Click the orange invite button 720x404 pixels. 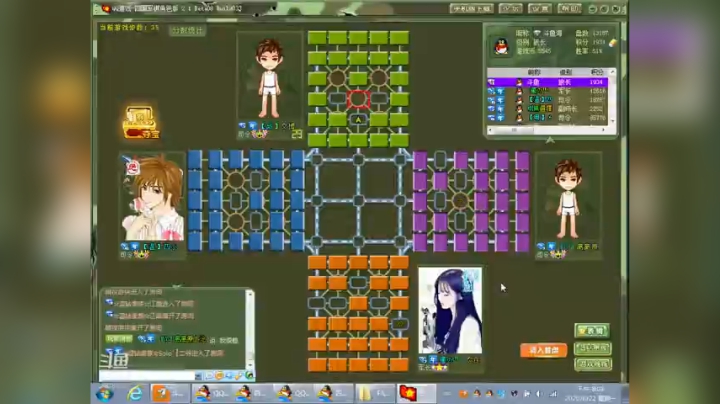click(544, 350)
